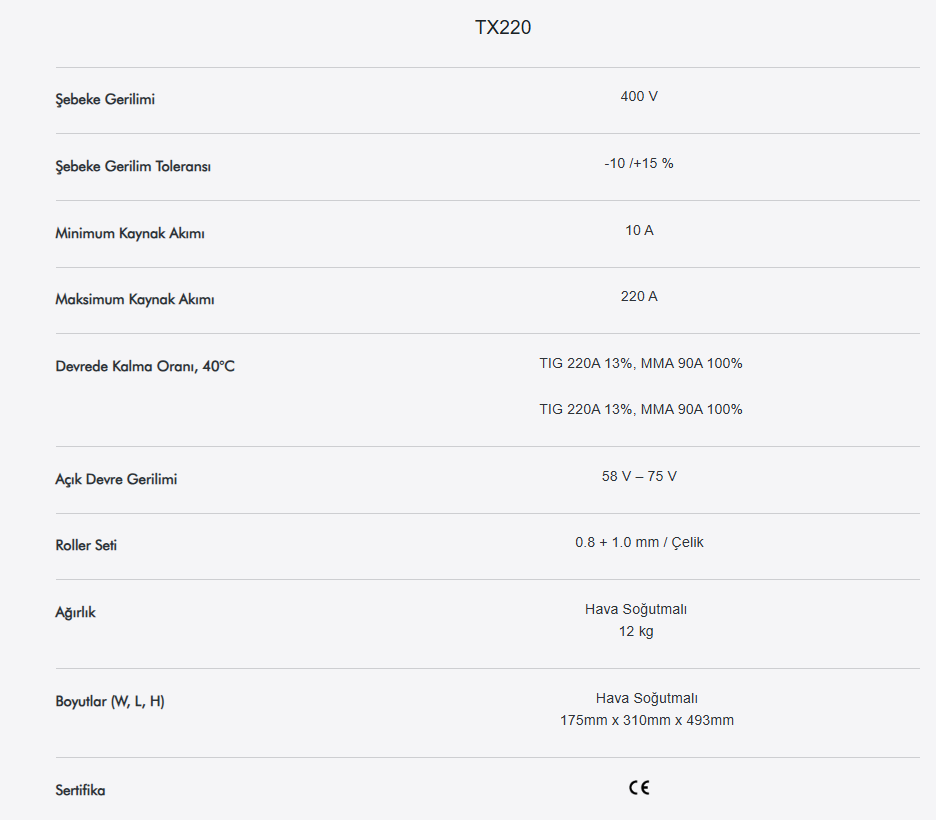The width and height of the screenshot is (936, 820).
Task: Click the CE certification mark icon
Action: tap(639, 787)
